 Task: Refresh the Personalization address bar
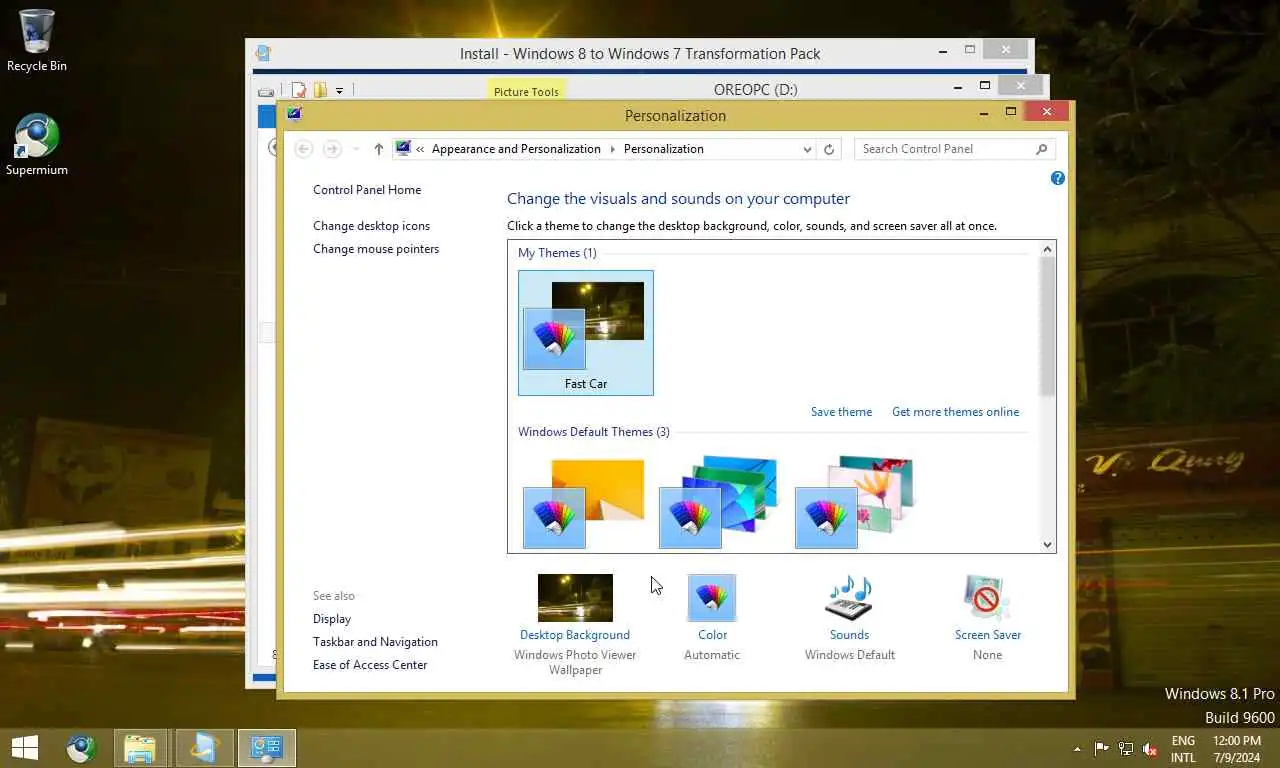[x=828, y=149]
